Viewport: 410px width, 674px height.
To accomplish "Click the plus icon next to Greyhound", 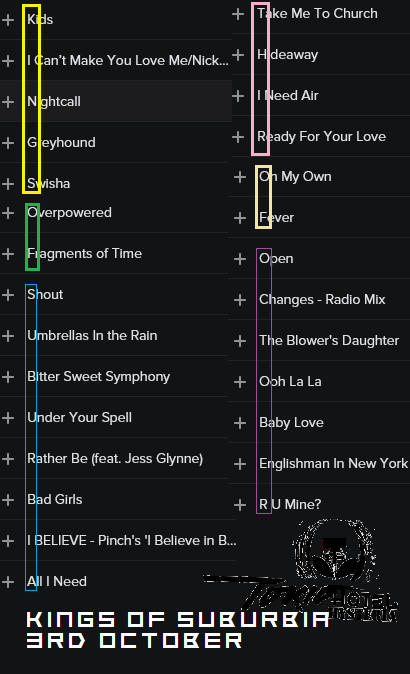I will coord(8,143).
